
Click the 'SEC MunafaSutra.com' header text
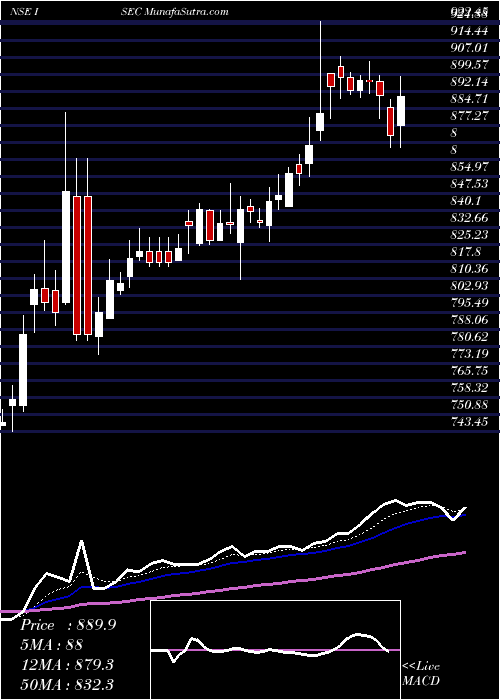click(x=174, y=12)
